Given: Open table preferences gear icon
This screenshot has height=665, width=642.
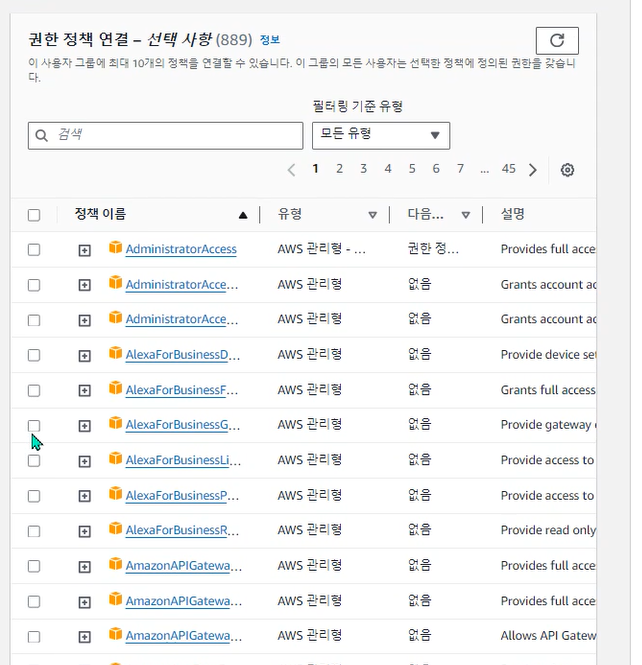Looking at the screenshot, I should tap(567, 170).
